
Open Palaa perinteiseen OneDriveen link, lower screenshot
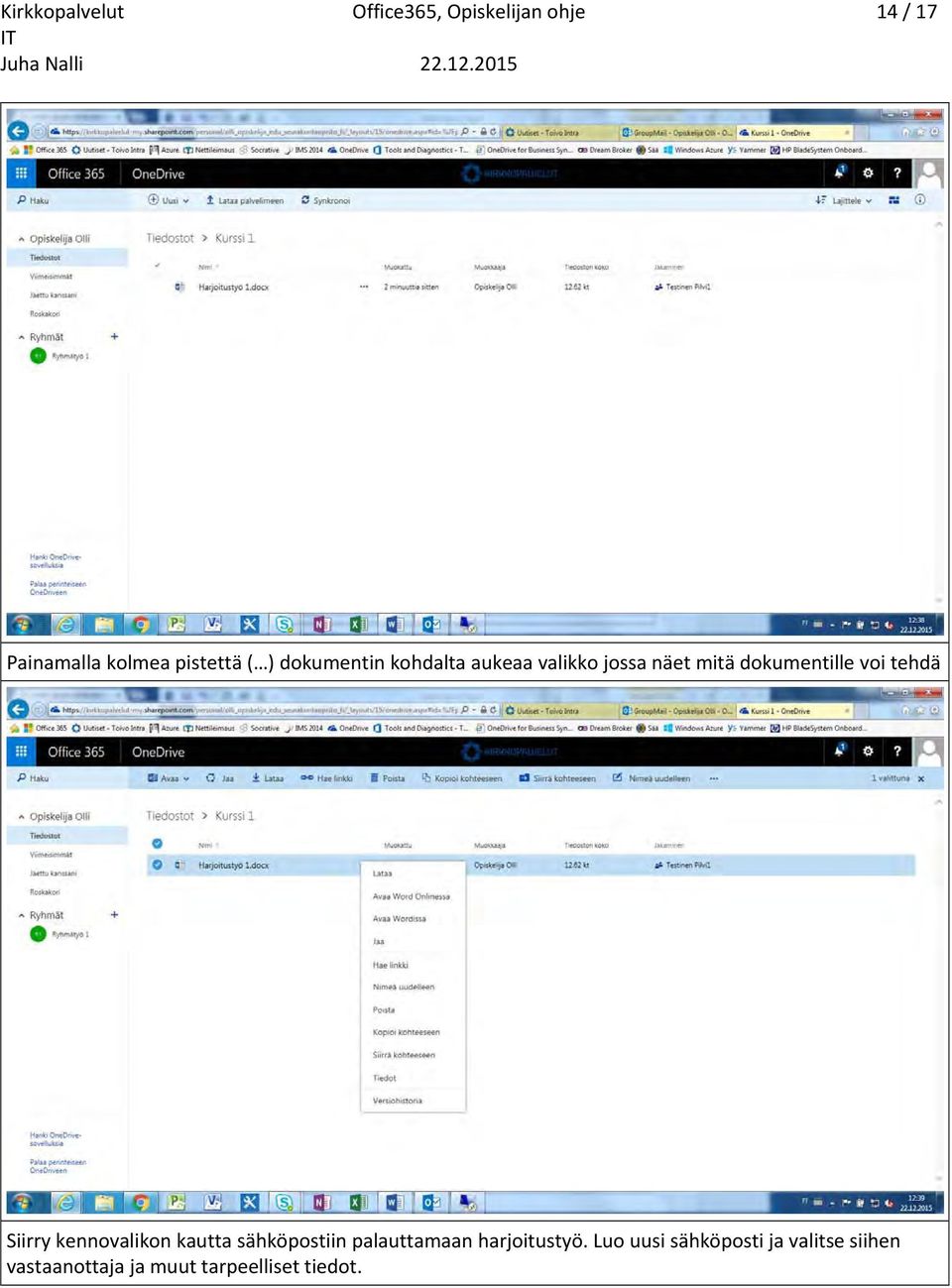pyautogui.click(x=59, y=1166)
